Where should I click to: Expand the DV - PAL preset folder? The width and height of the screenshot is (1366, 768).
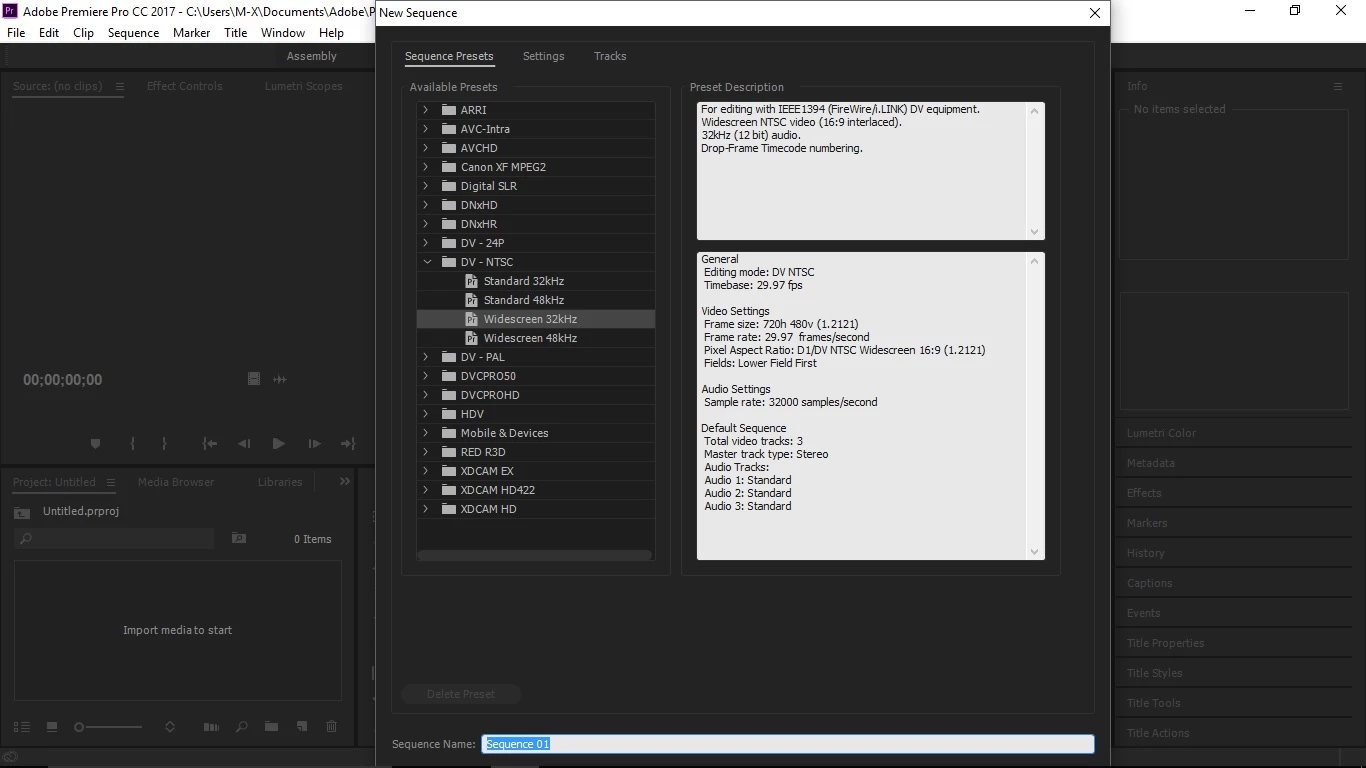pyautogui.click(x=426, y=357)
